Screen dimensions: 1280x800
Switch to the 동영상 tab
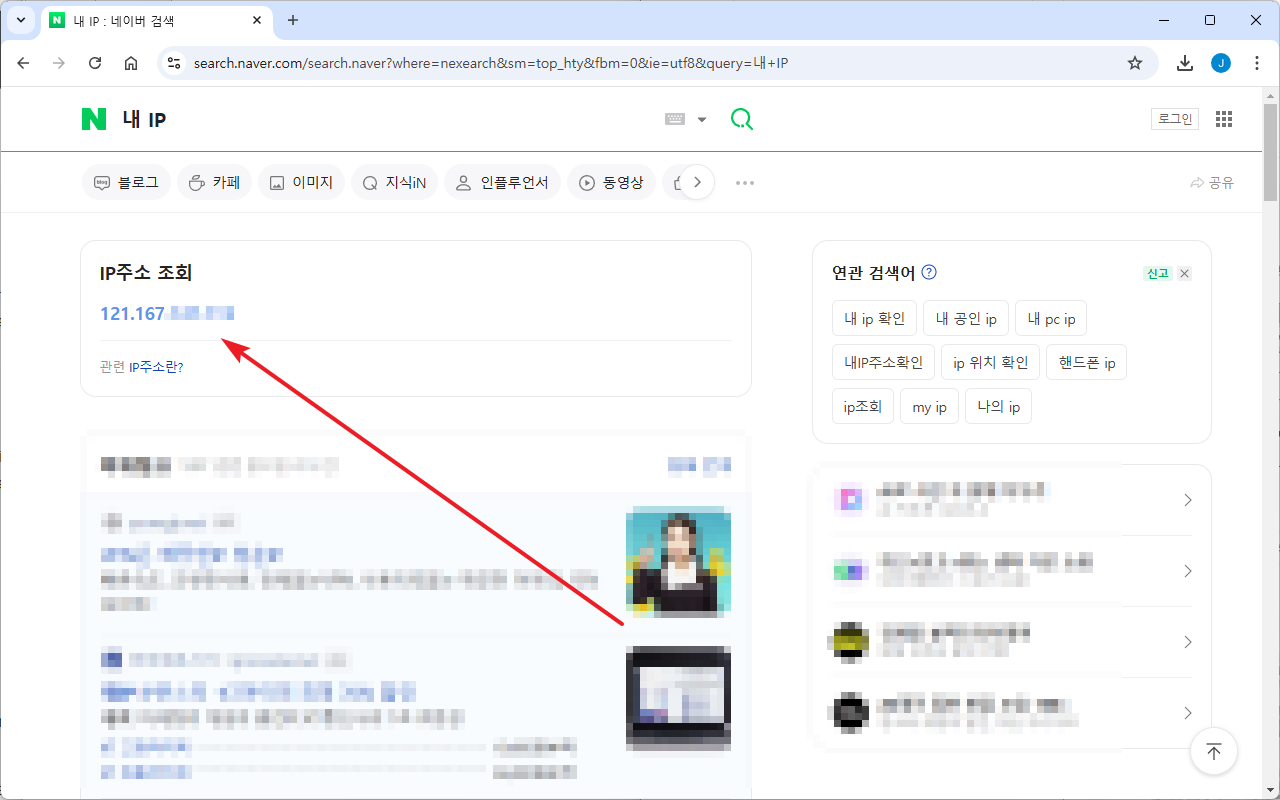(x=611, y=183)
